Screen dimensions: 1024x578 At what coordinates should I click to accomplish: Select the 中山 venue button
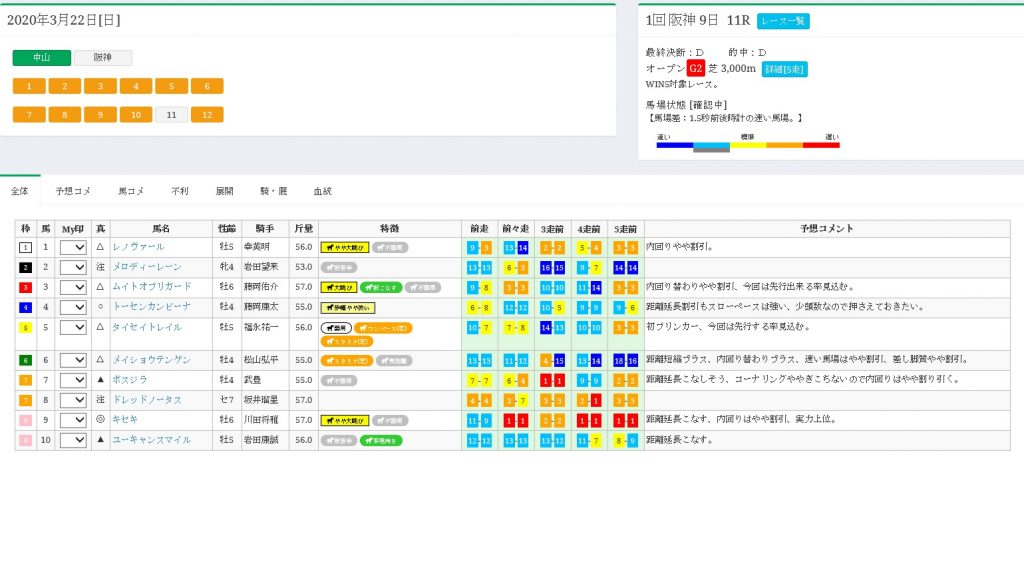(x=41, y=58)
